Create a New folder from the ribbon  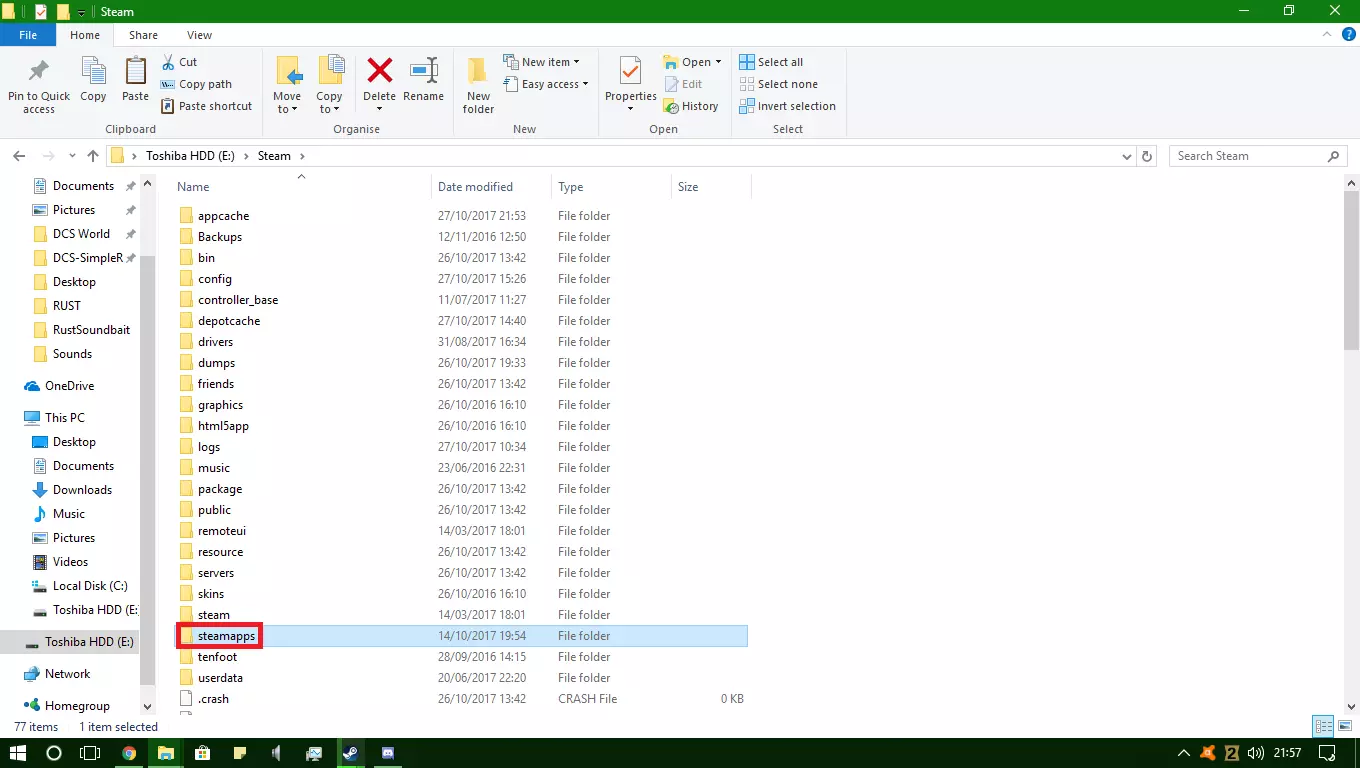coord(478,86)
